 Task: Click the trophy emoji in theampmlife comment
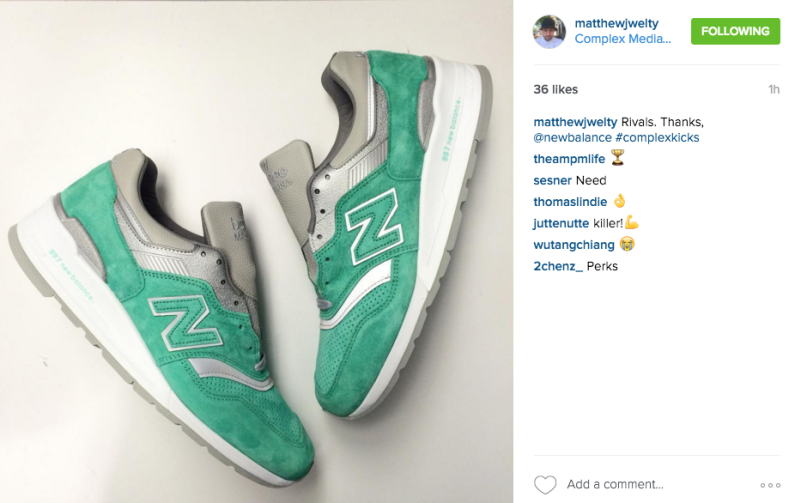point(617,158)
